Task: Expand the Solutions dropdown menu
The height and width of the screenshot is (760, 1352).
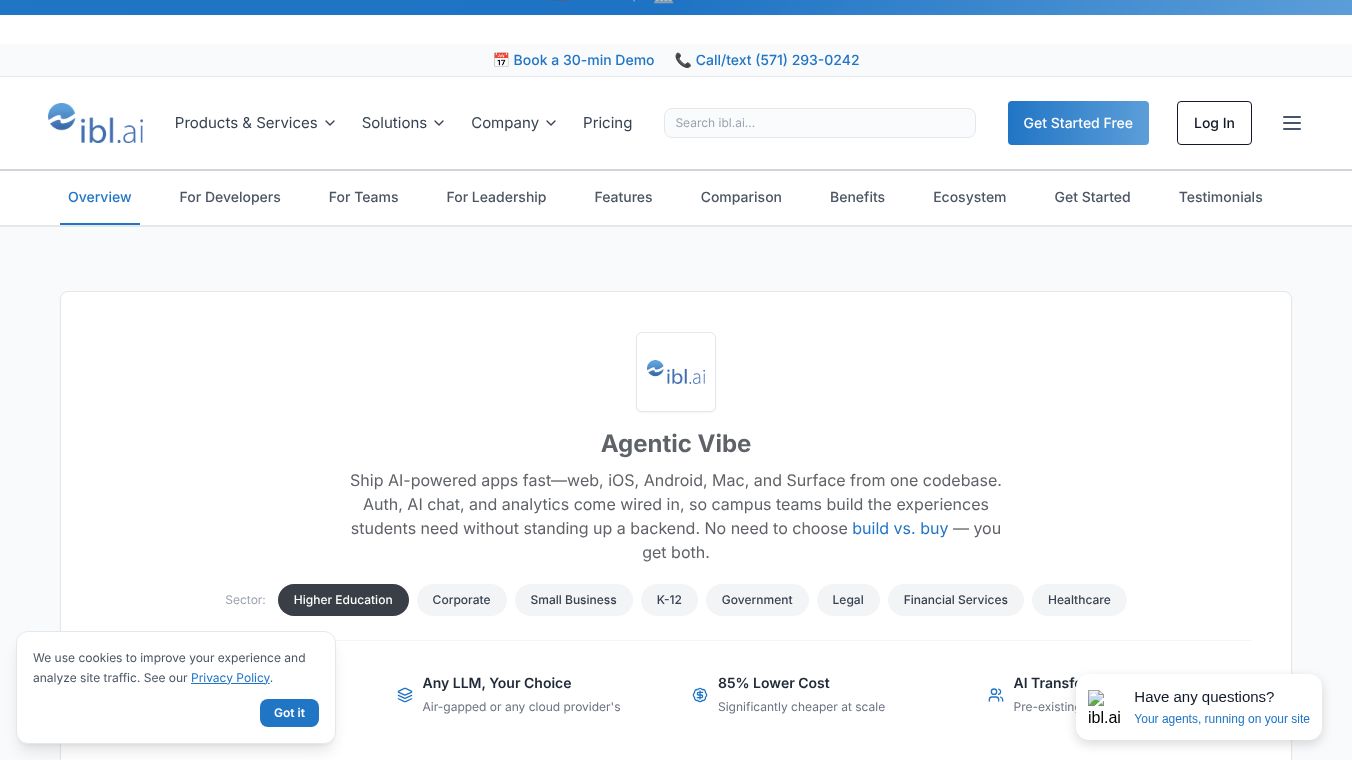Action: click(403, 123)
